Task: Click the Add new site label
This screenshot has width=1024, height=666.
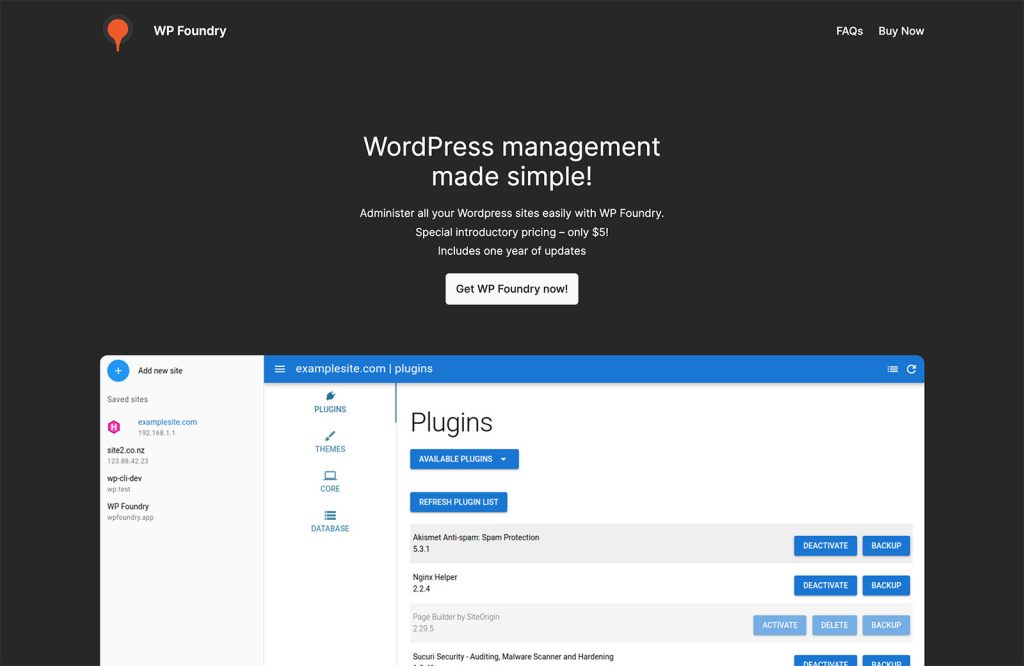Action: 160,370
